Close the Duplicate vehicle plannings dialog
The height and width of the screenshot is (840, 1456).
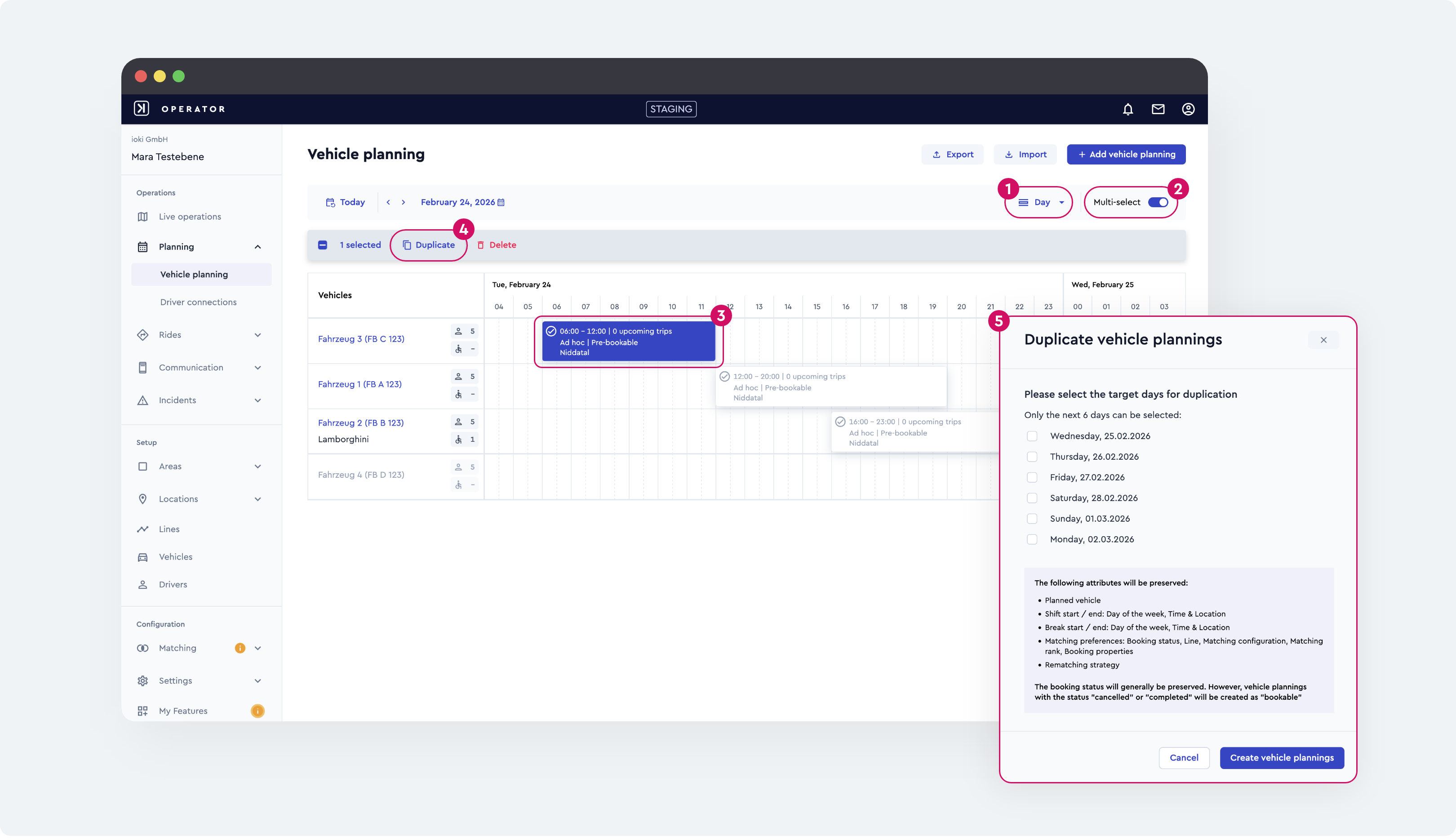[1323, 340]
